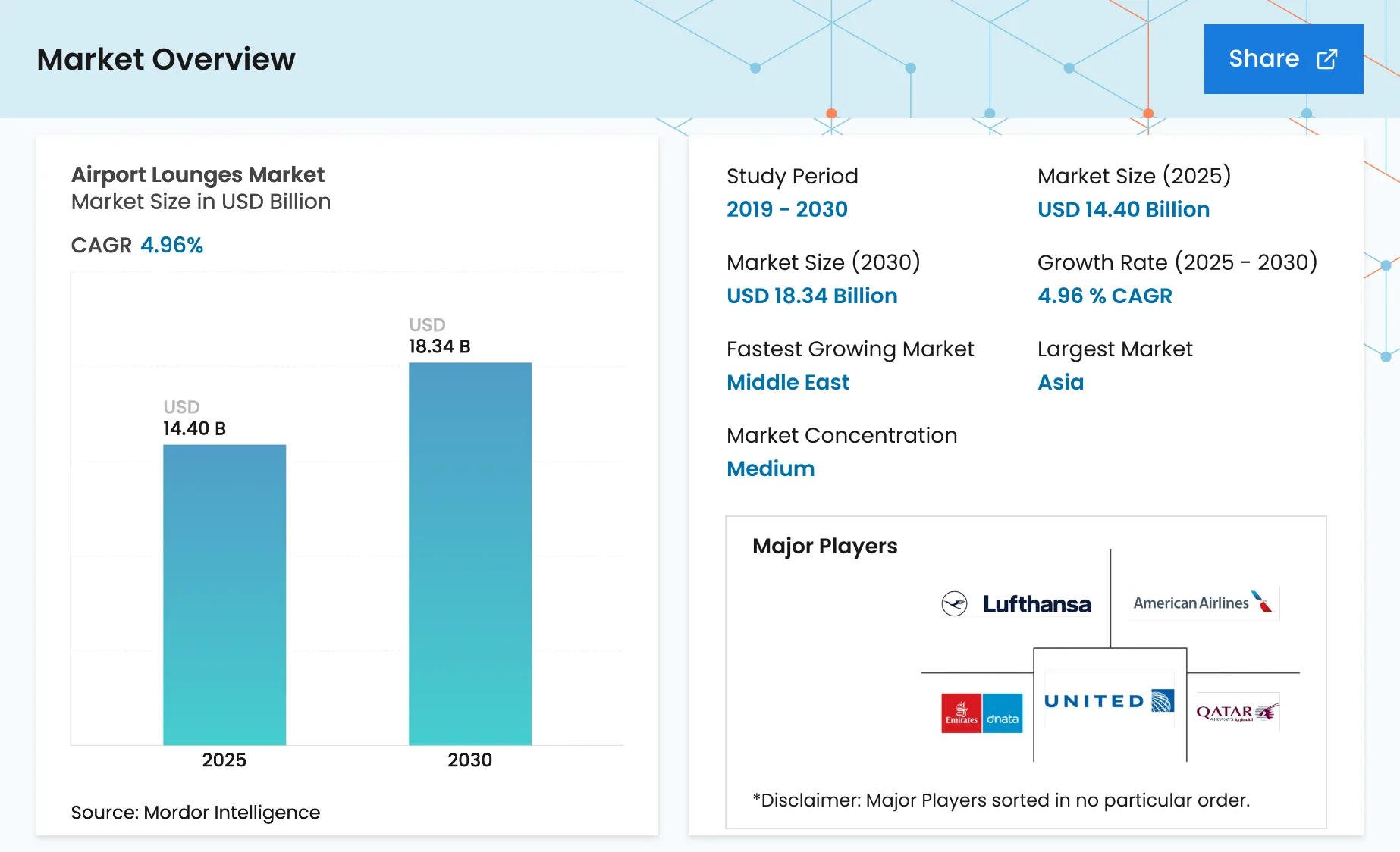Viewport: 1400px width, 852px height.
Task: Click the Market Overview heading
Action: pyautogui.click(x=166, y=59)
